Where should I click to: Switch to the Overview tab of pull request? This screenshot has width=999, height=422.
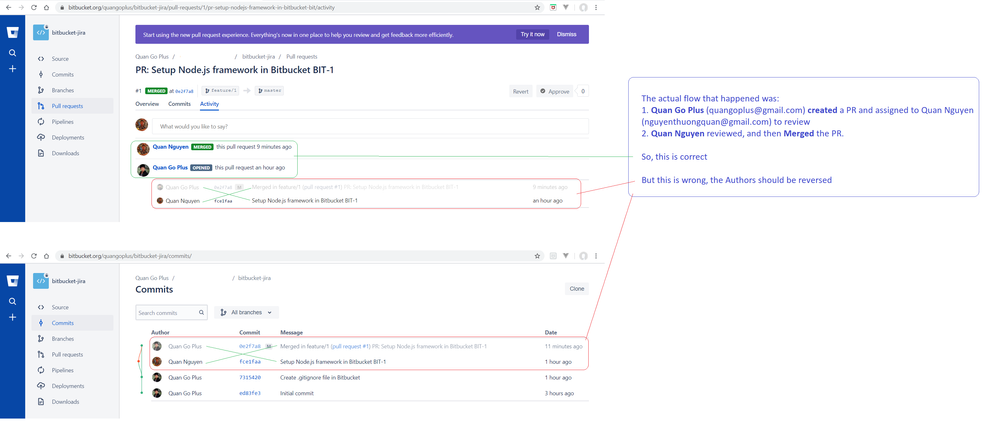tap(147, 104)
